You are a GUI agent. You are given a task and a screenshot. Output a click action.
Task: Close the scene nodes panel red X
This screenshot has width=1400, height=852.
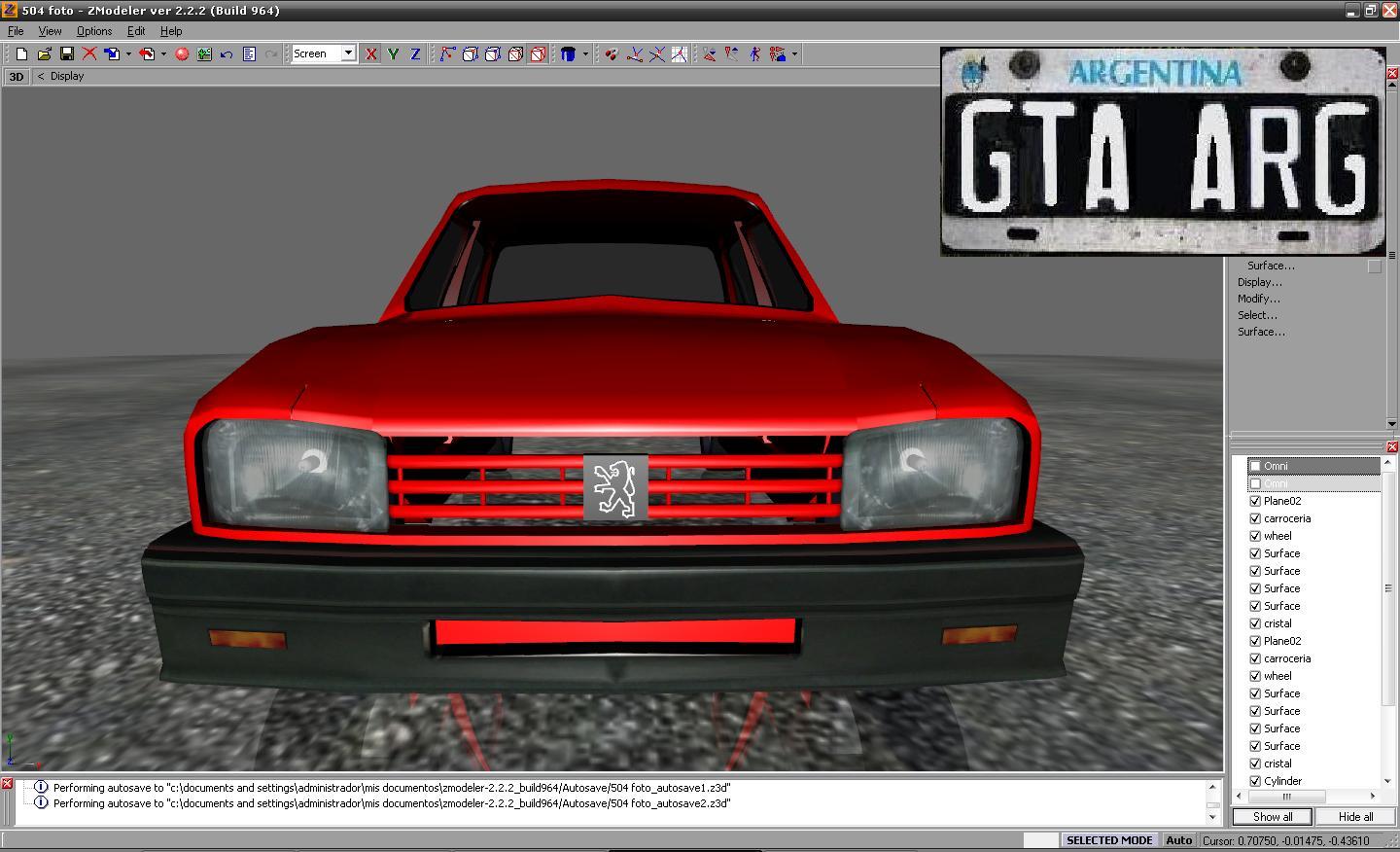pyautogui.click(x=1392, y=446)
